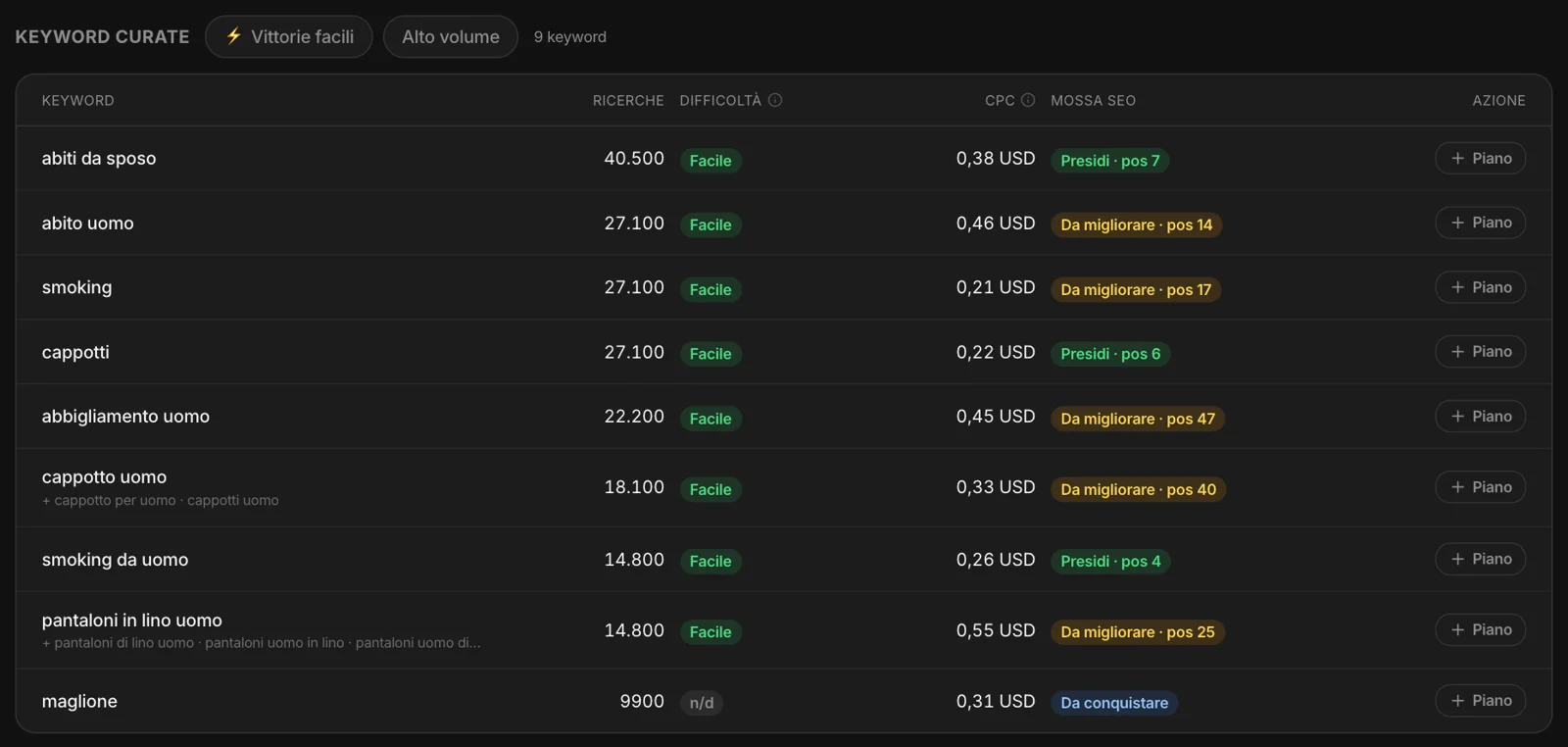This screenshot has width=1568, height=747.
Task: Click the 40.500 searches value
Action: [x=634, y=158]
